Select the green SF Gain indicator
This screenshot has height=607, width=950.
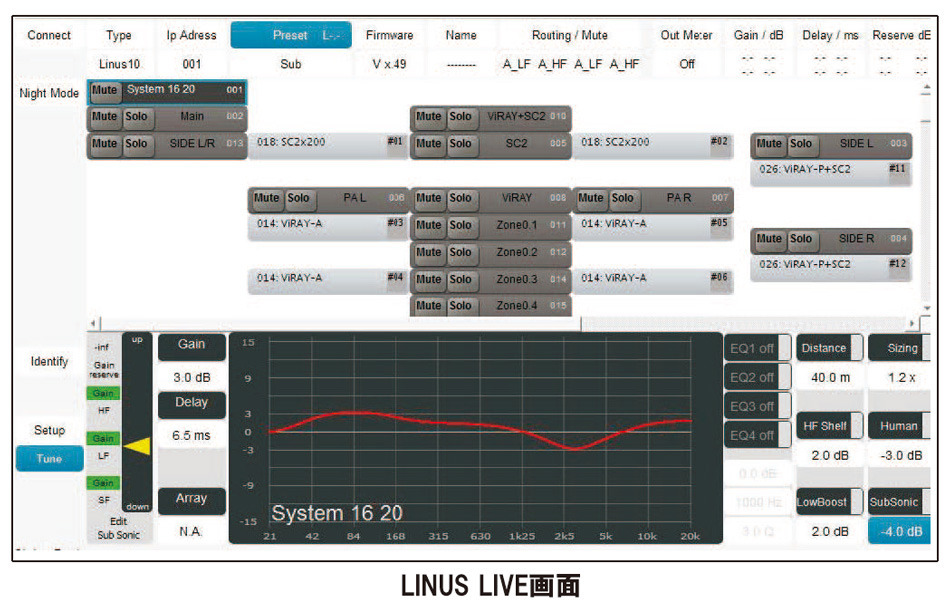click(x=103, y=483)
